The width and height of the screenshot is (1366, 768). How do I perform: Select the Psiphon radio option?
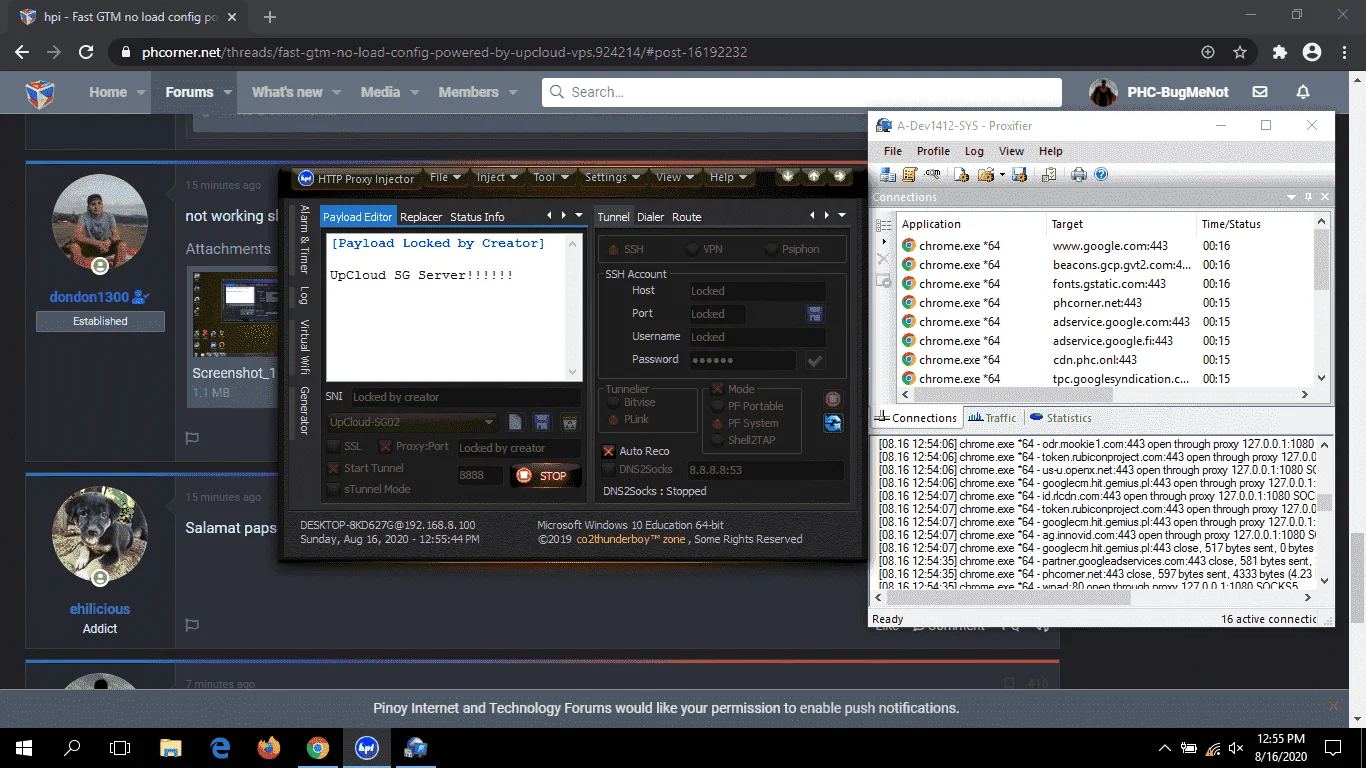(x=770, y=249)
